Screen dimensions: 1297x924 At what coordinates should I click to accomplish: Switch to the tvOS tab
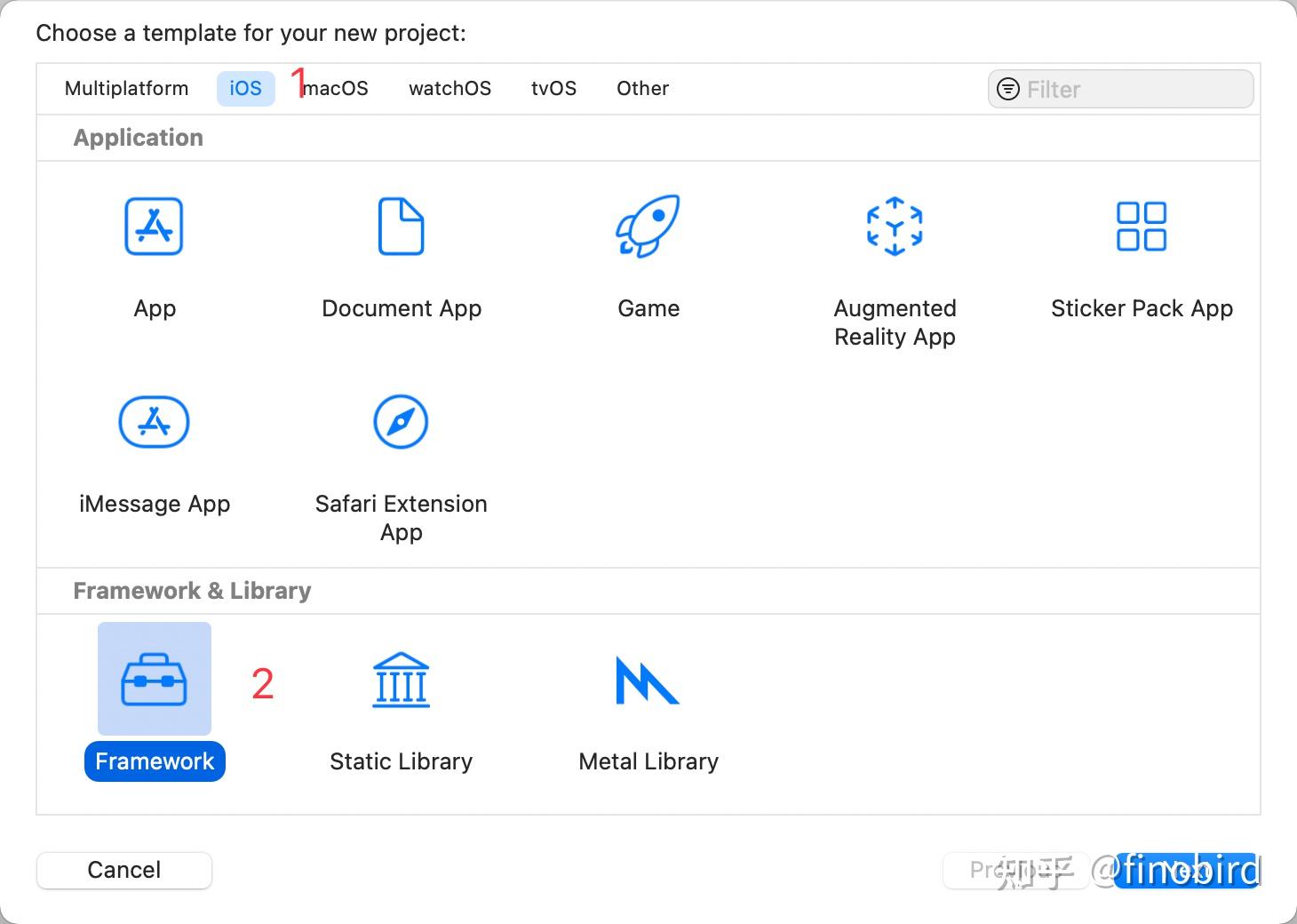click(x=554, y=89)
